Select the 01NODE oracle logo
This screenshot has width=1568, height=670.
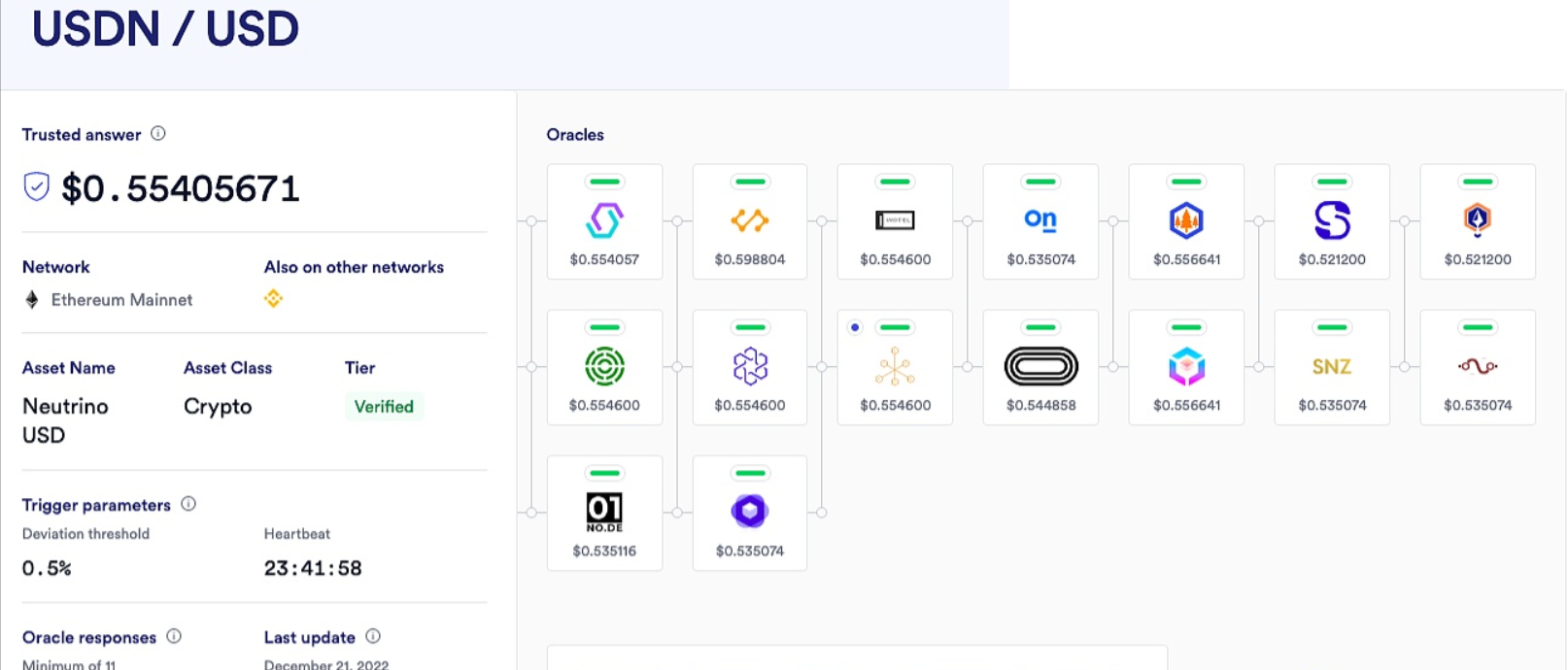(x=604, y=512)
